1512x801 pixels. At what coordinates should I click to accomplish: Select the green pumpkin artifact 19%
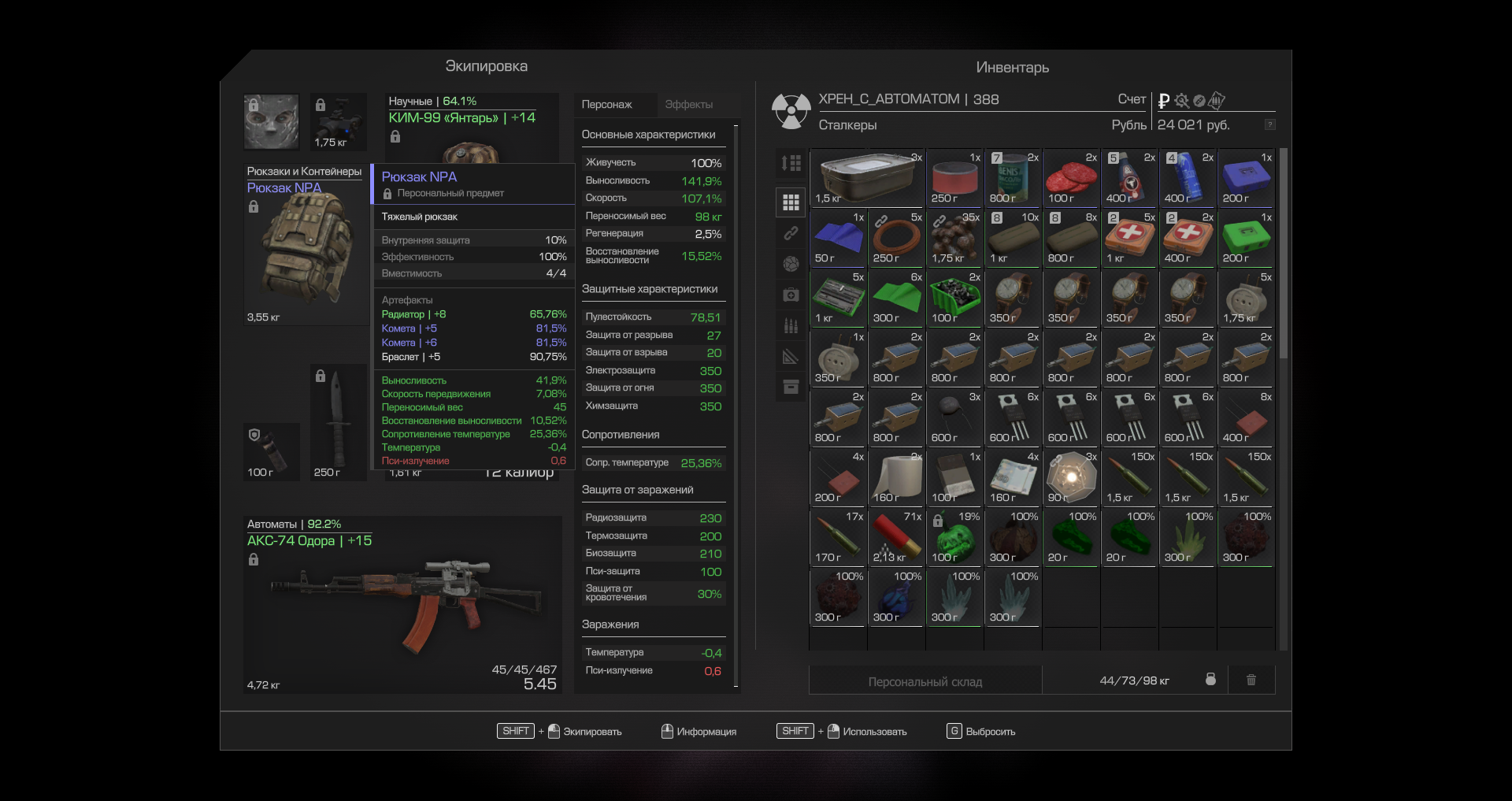954,537
